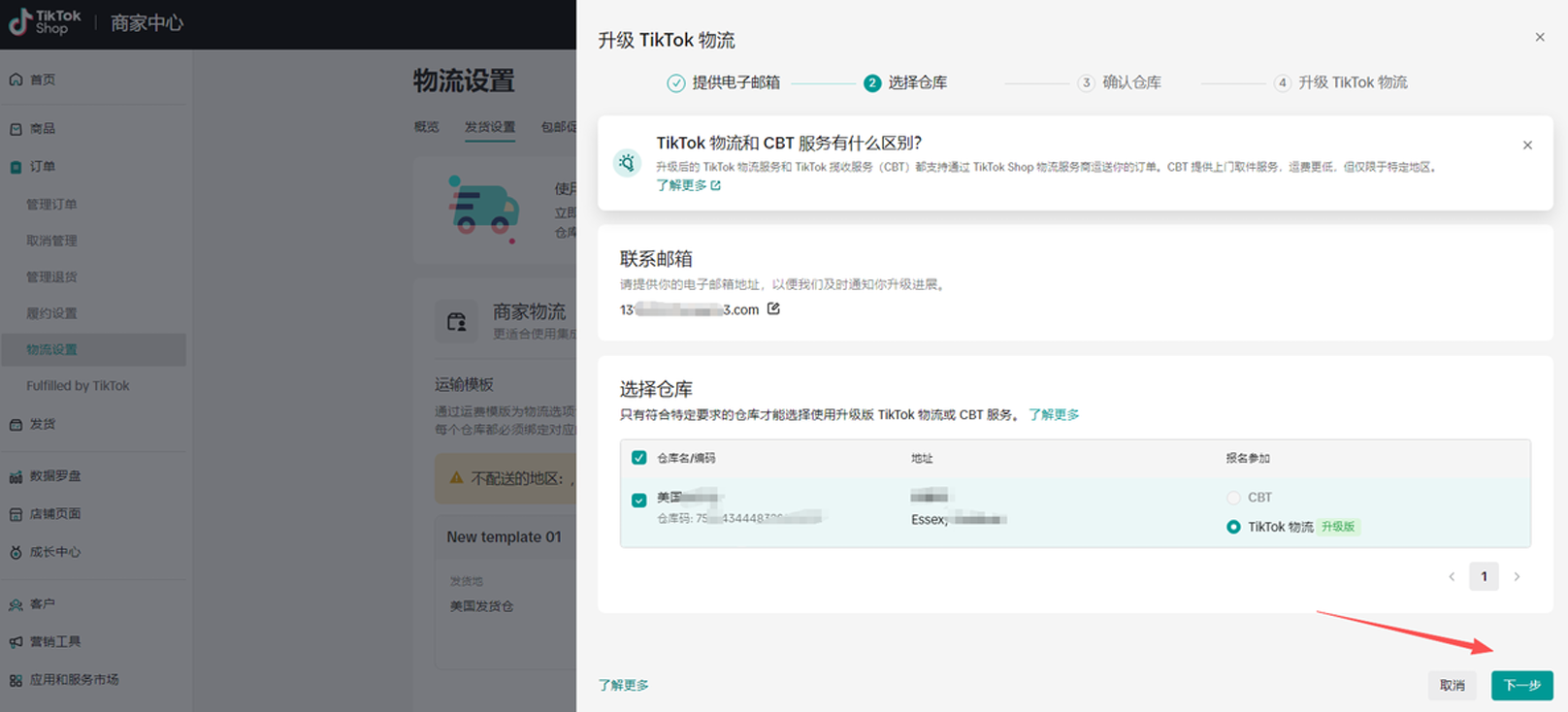
Task: Click the 下一步 next step button
Action: click(x=1521, y=685)
